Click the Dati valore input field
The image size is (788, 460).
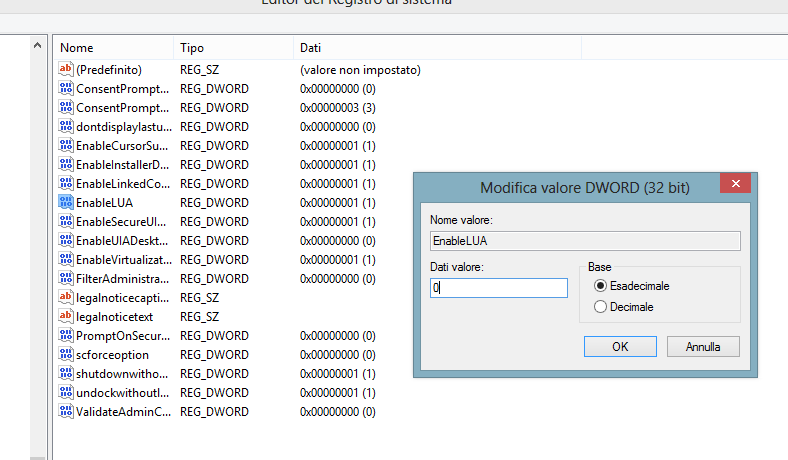point(498,288)
